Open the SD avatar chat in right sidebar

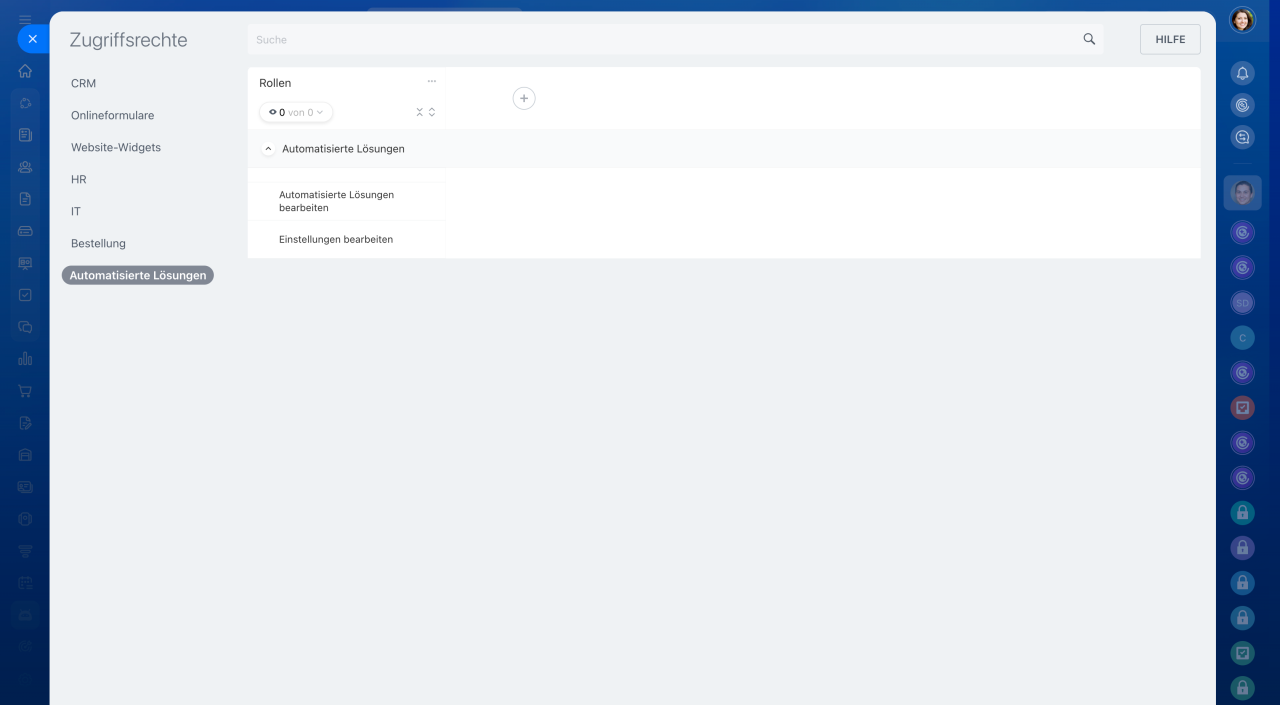point(1242,302)
